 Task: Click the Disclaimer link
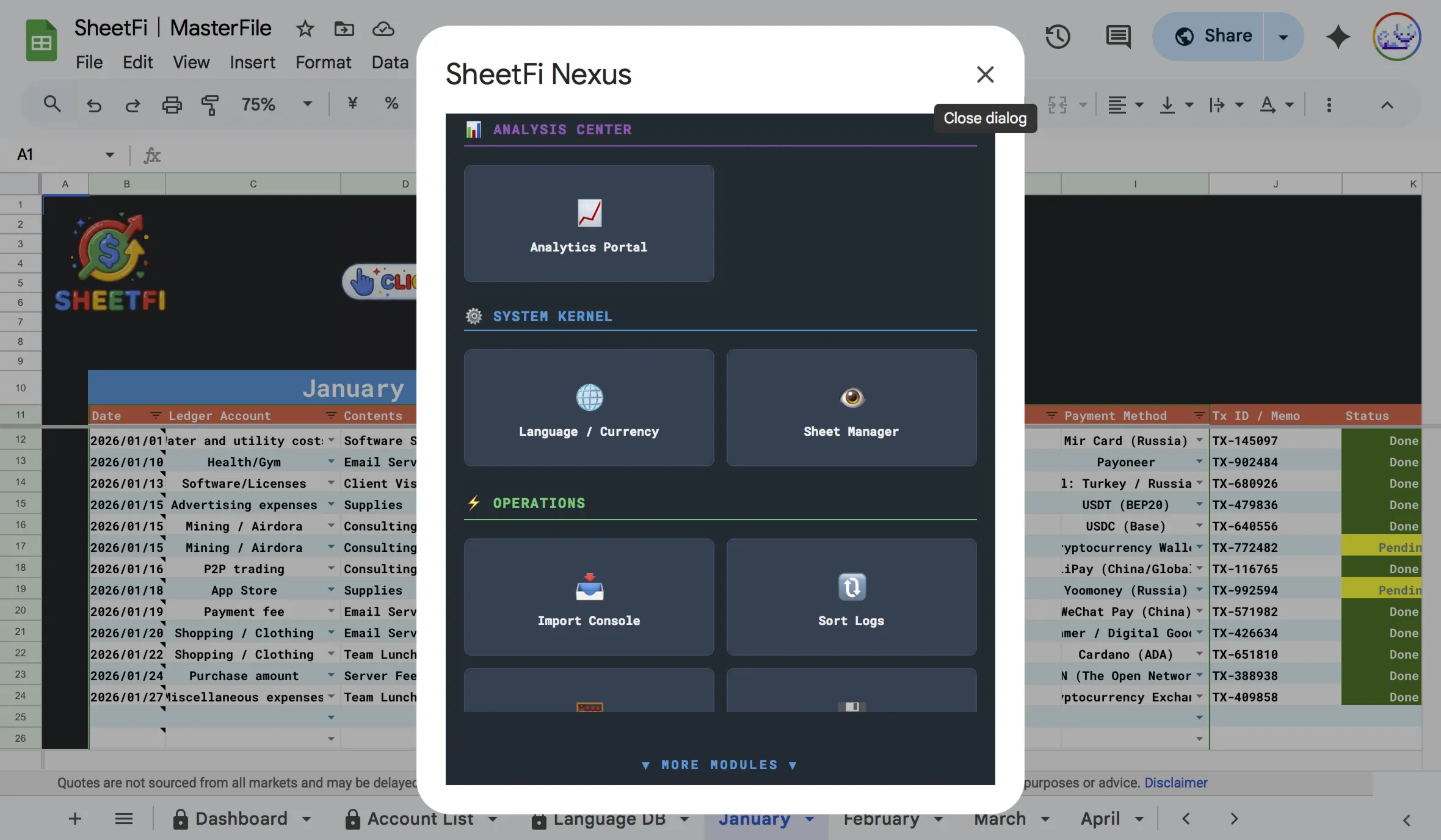point(1175,783)
